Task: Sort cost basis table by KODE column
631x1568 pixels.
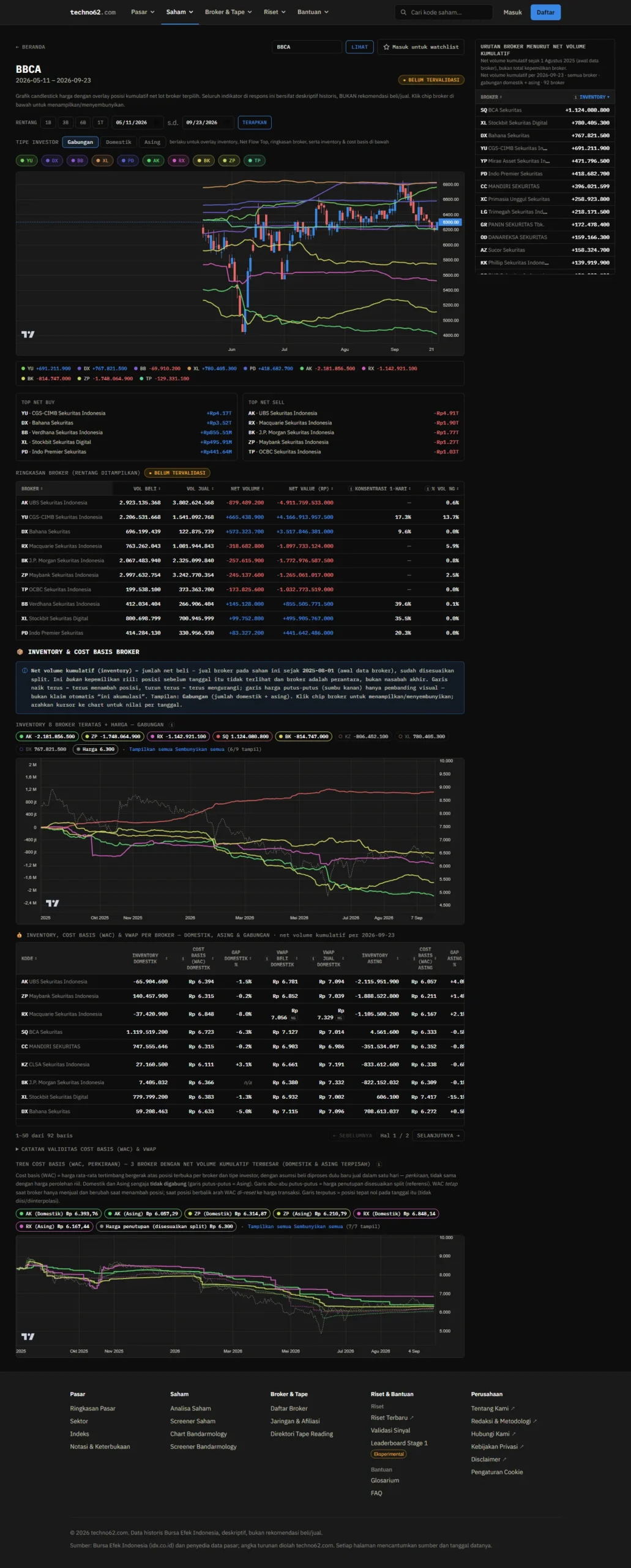Action: 29,959
